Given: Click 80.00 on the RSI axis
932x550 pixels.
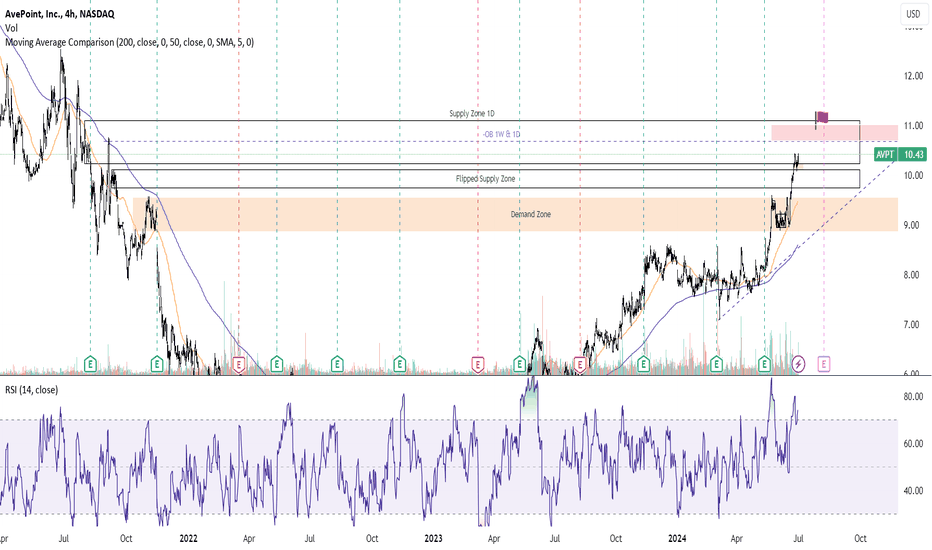Looking at the screenshot, I should tap(914, 397).
